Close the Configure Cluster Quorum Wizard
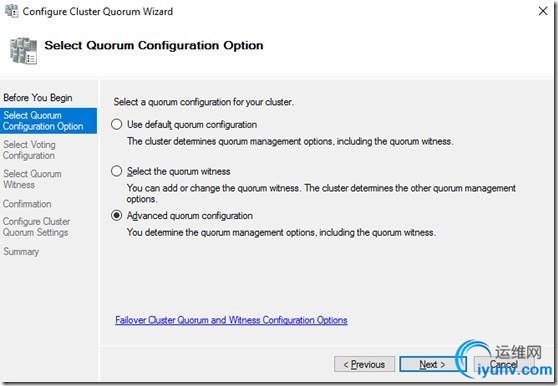 (x=543, y=11)
